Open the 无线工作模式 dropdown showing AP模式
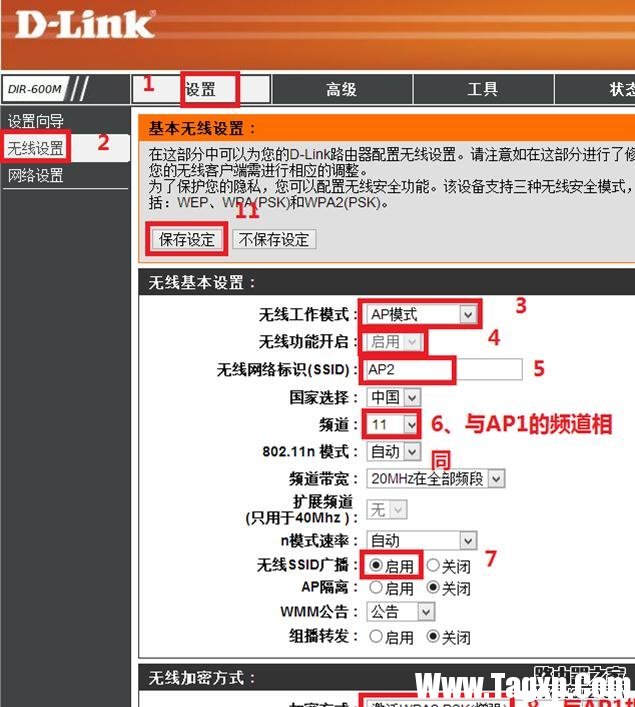 [421, 314]
